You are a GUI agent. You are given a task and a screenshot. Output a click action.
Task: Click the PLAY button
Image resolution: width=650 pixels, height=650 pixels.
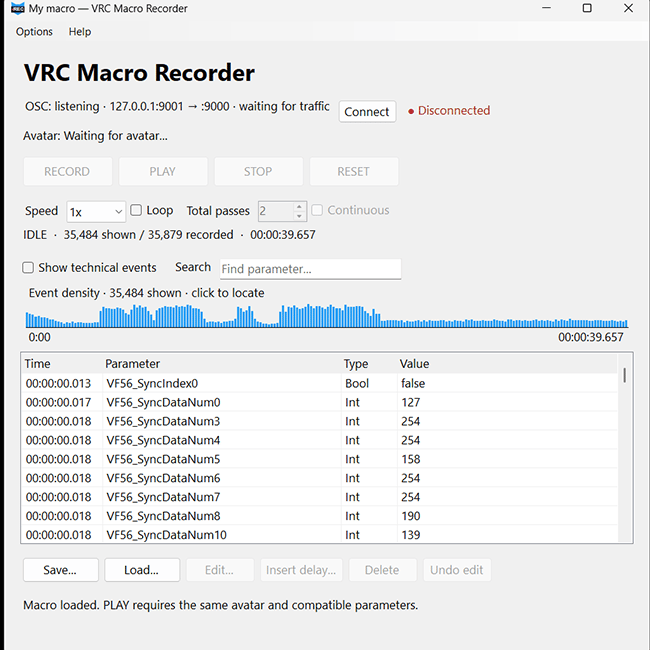pos(163,171)
